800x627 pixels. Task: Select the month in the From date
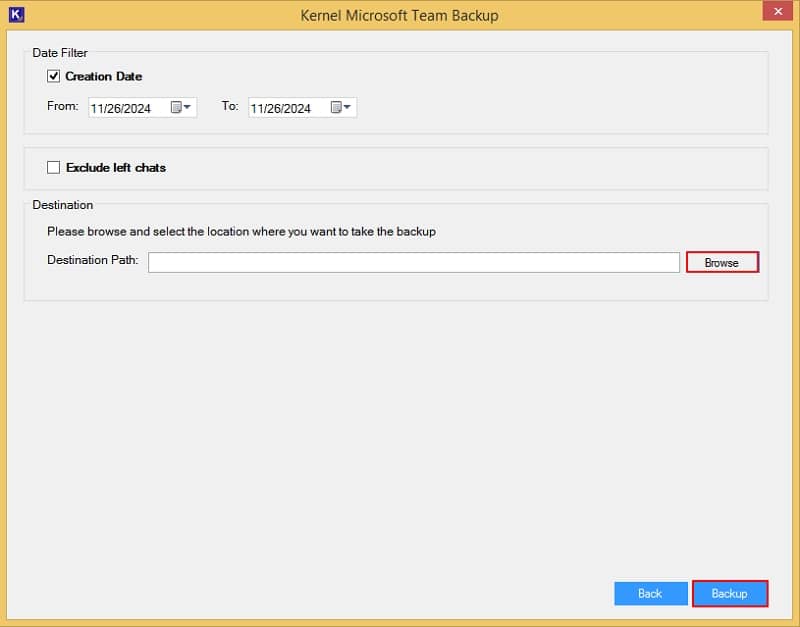[97, 109]
